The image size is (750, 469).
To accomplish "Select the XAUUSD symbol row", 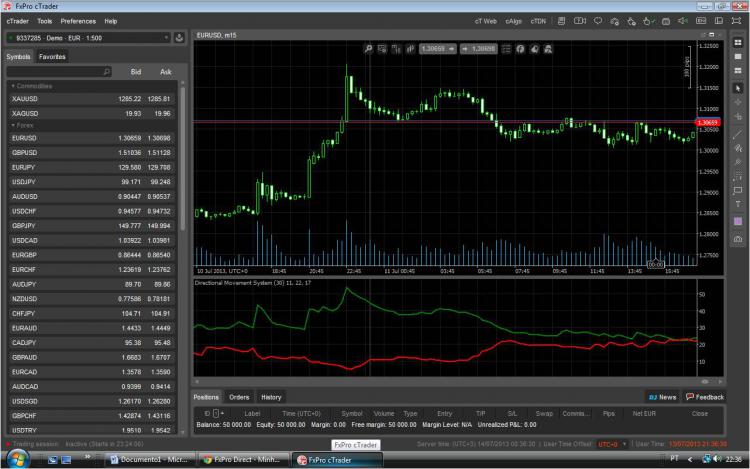I will tap(93, 99).
